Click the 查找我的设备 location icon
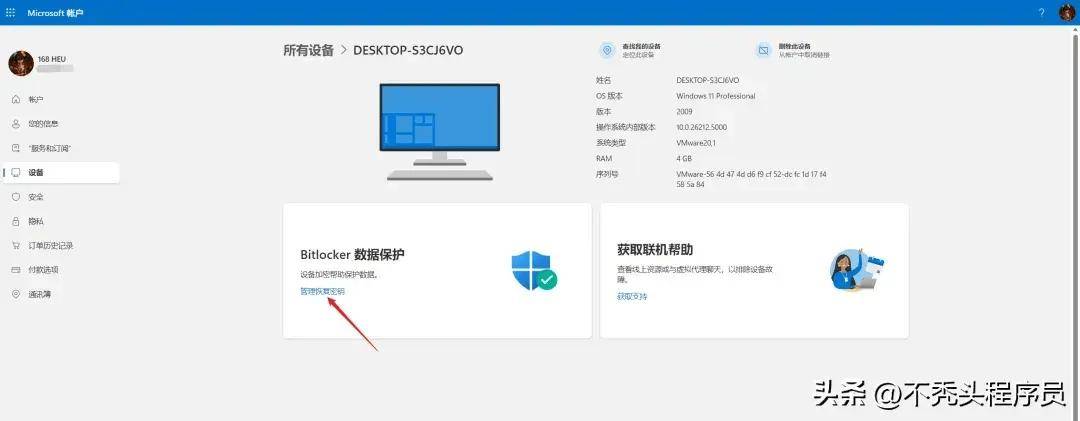The image size is (1080, 421). click(x=607, y=50)
